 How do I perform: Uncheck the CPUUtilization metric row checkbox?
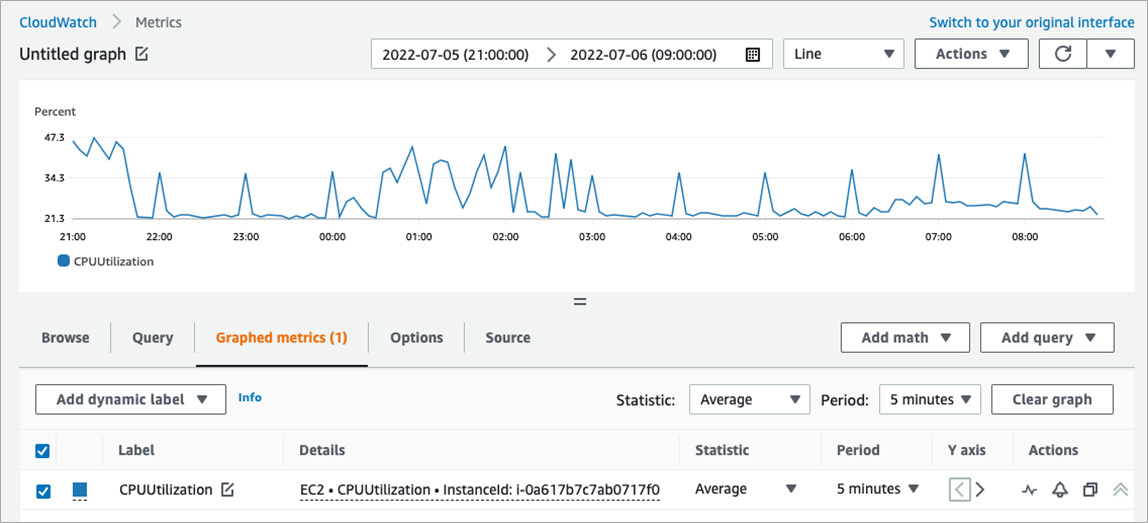point(43,490)
